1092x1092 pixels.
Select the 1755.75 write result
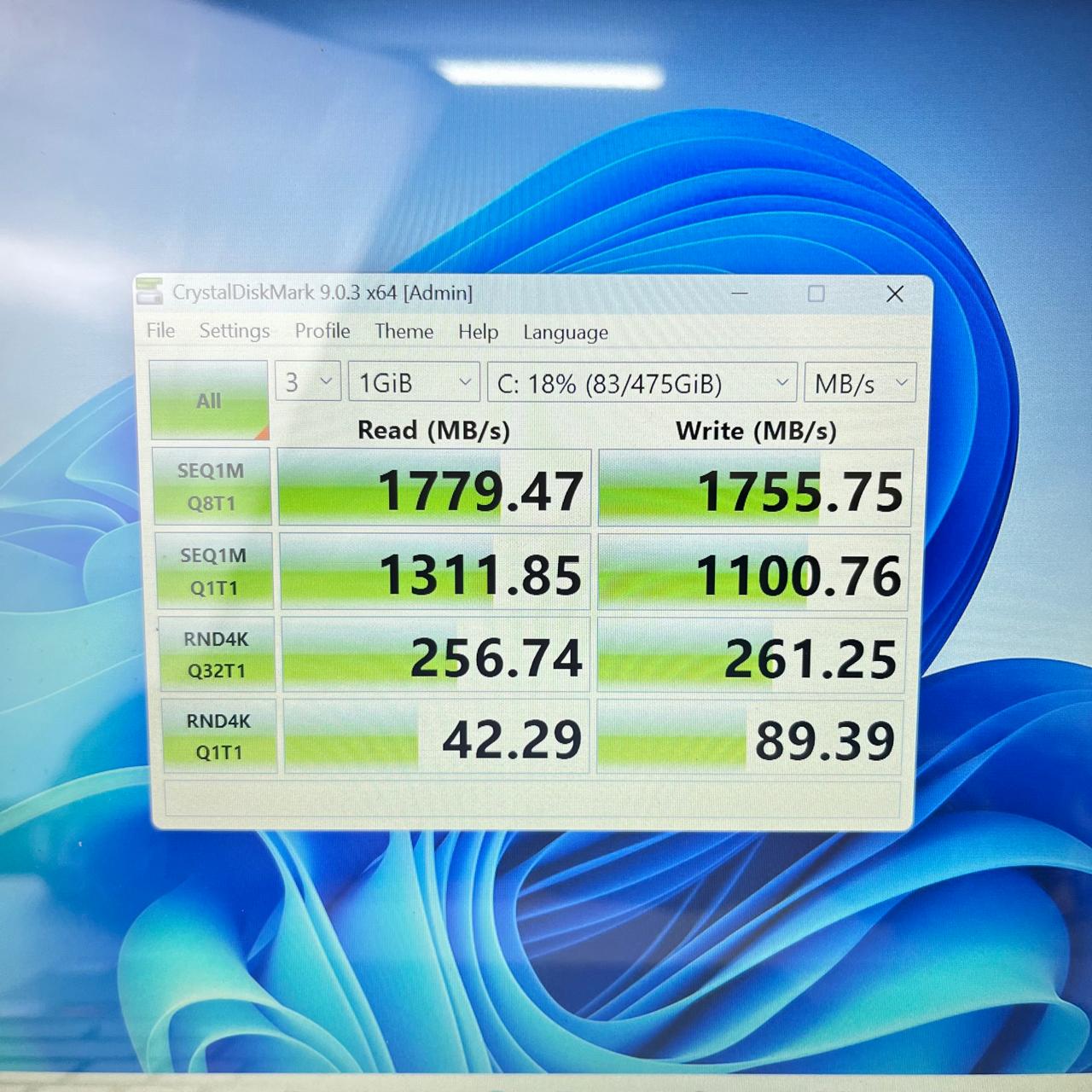755,488
